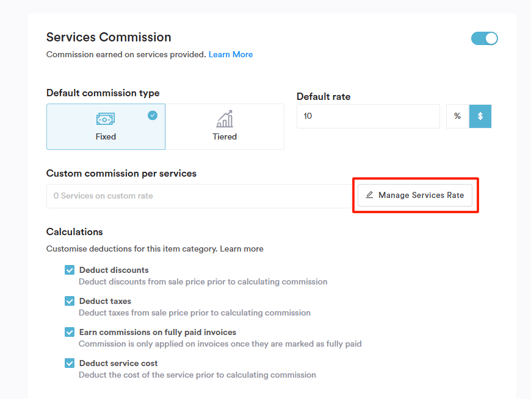This screenshot has width=531, height=399.
Task: Click 'Commission earned on services provided' text
Action: (126, 55)
